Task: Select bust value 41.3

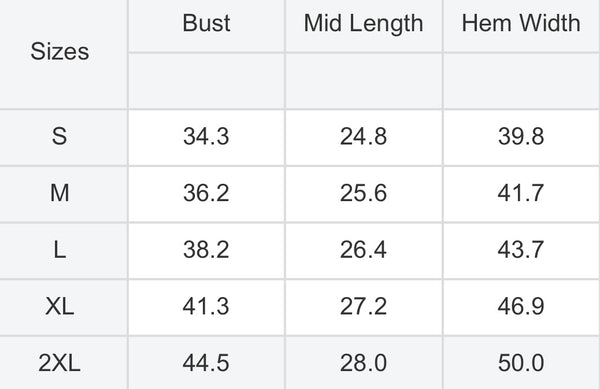Action: tap(206, 306)
